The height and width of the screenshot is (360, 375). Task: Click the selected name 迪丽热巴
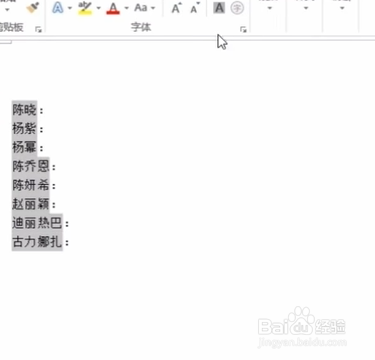point(37,223)
